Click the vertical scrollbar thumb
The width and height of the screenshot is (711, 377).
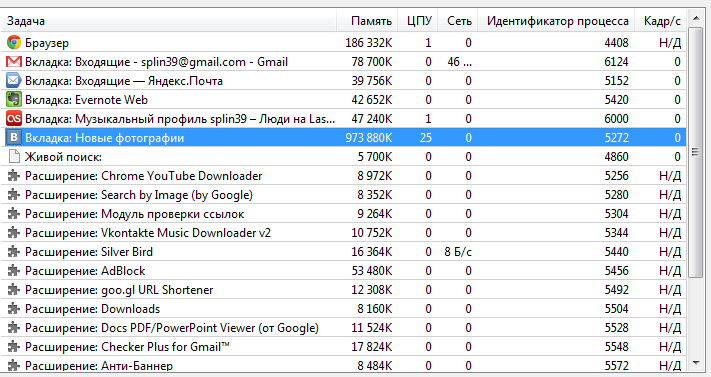[x=695, y=152]
